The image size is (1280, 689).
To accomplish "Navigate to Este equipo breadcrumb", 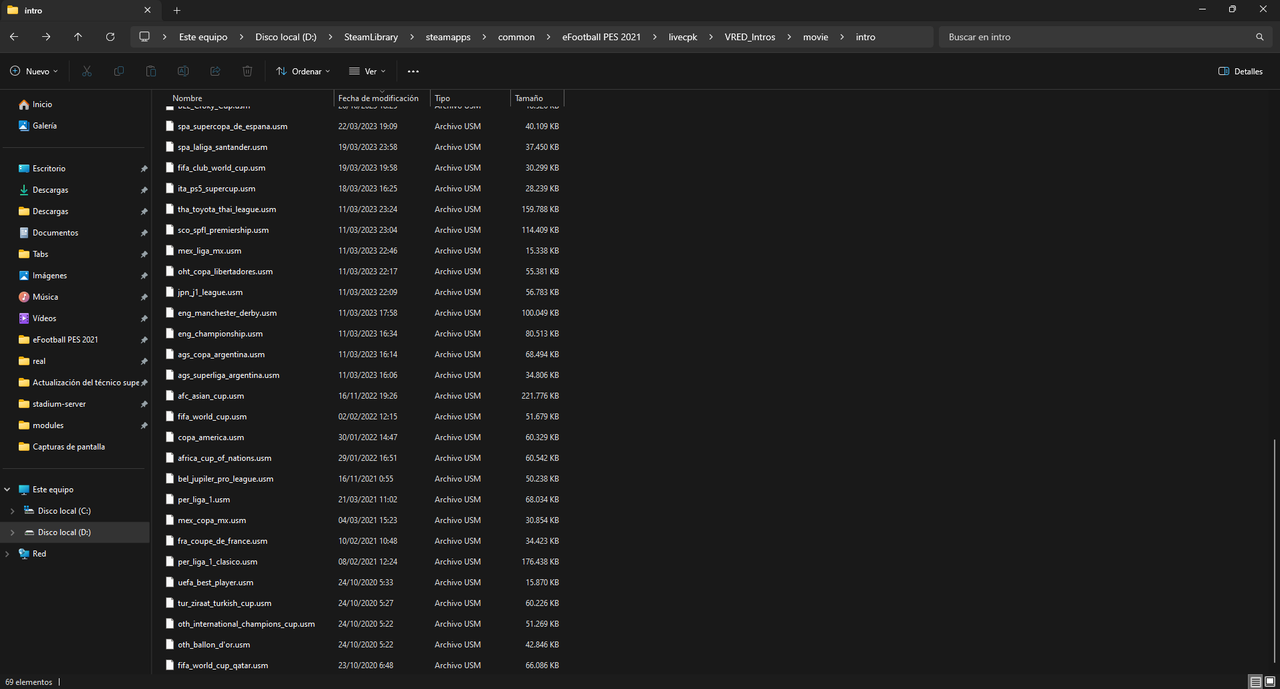I will pyautogui.click(x=203, y=37).
